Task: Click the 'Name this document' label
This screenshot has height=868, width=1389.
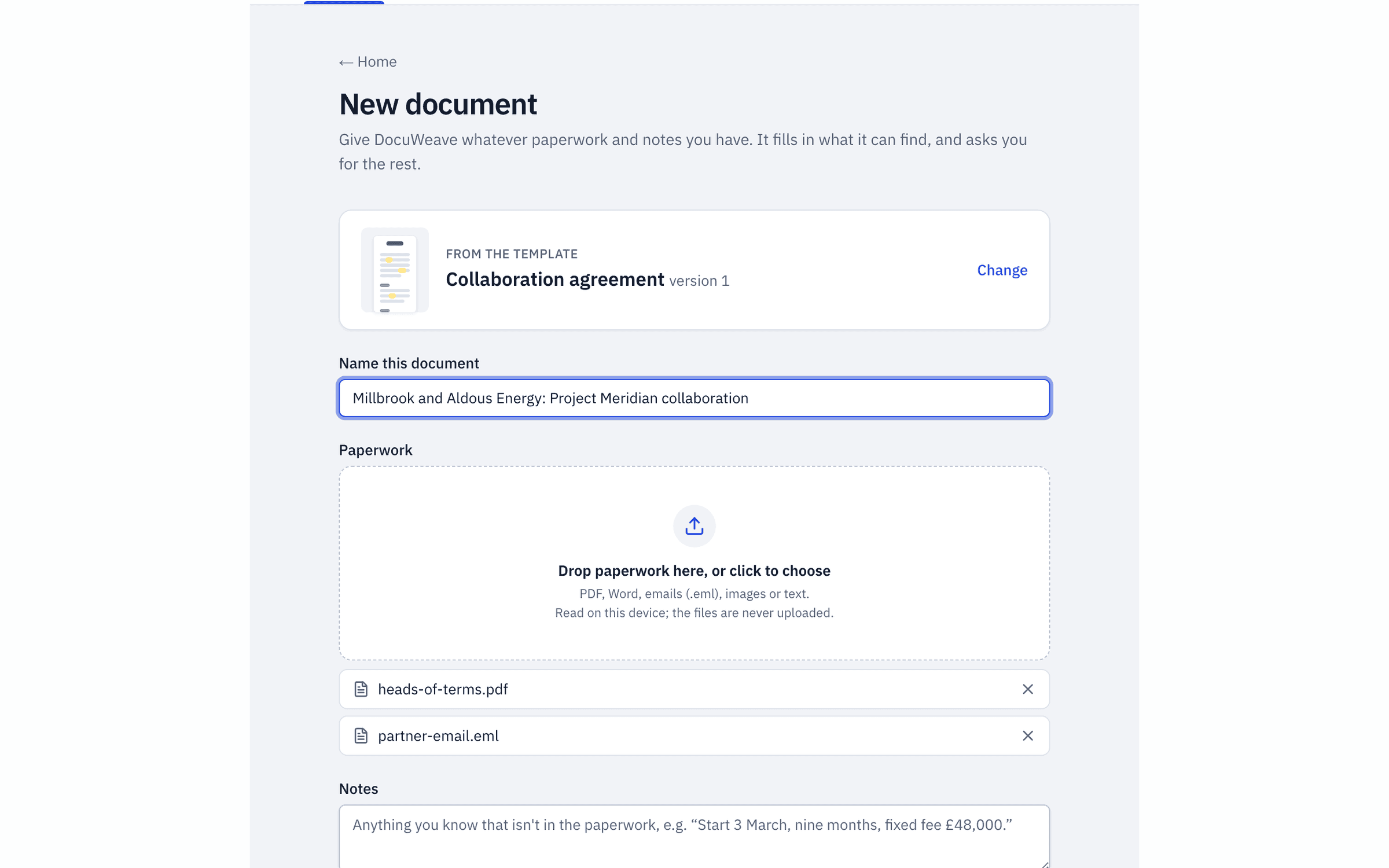Action: pos(409,363)
